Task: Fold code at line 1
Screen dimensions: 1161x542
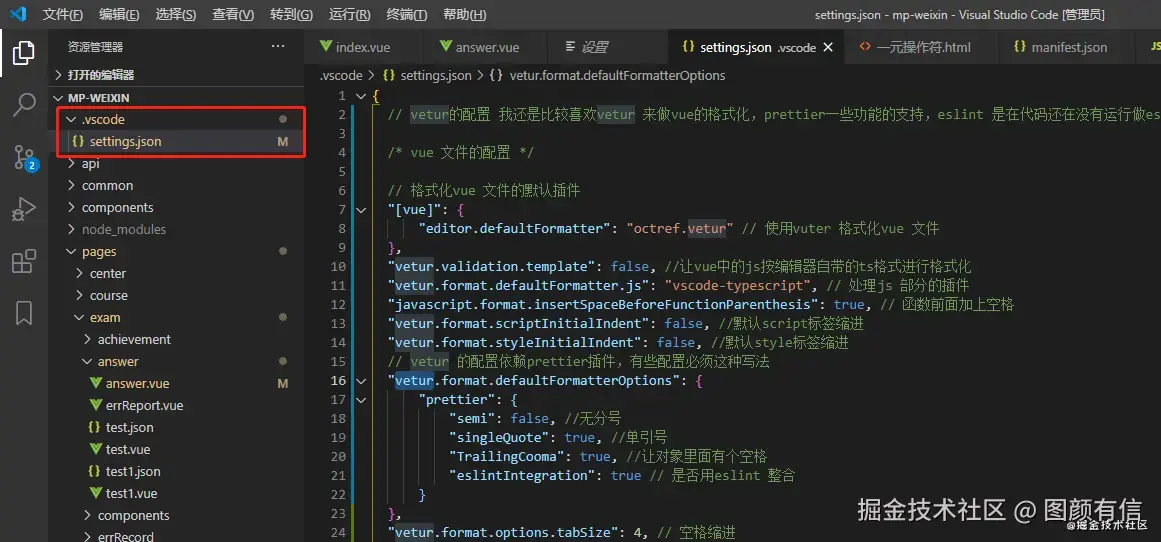Action: point(361,96)
